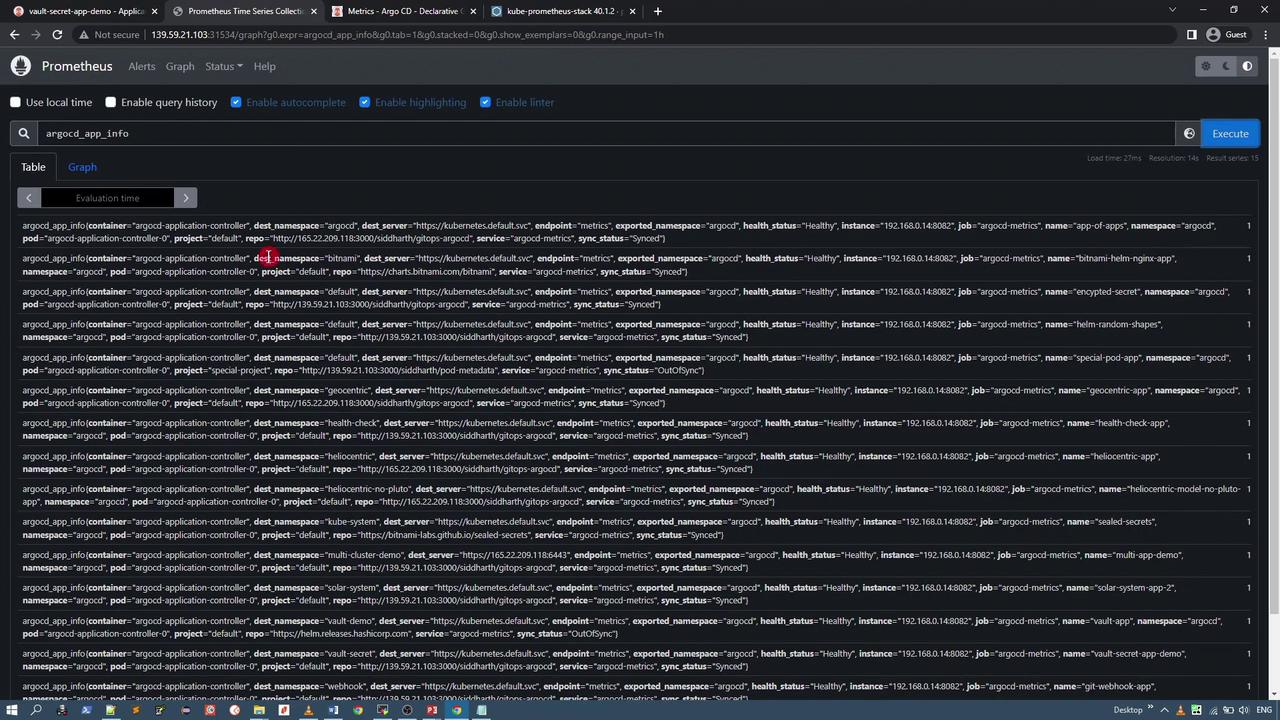Click the Load time: 27ms statistic
This screenshot has height=720, width=1280.
pyautogui.click(x=1114, y=158)
